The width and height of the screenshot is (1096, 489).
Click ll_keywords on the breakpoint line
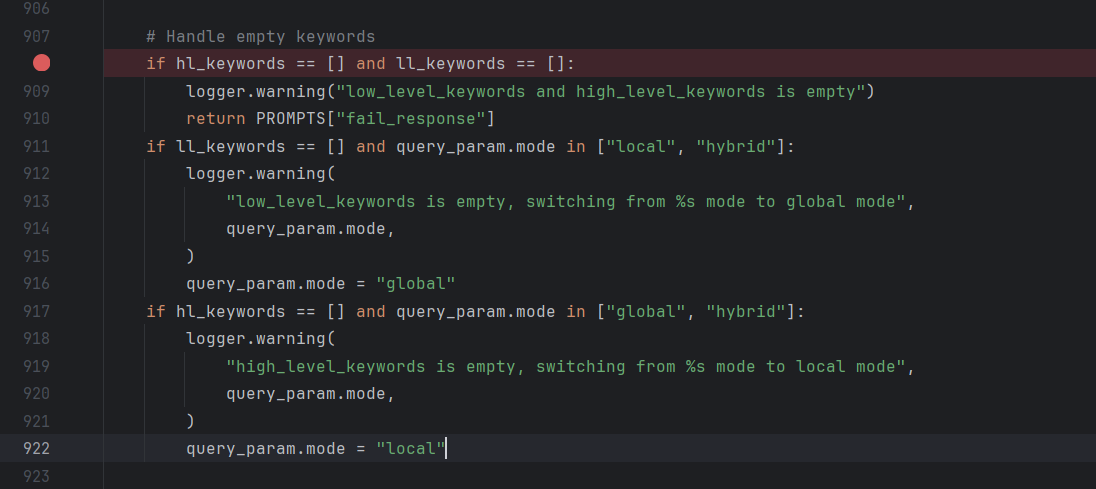pyautogui.click(x=451, y=64)
